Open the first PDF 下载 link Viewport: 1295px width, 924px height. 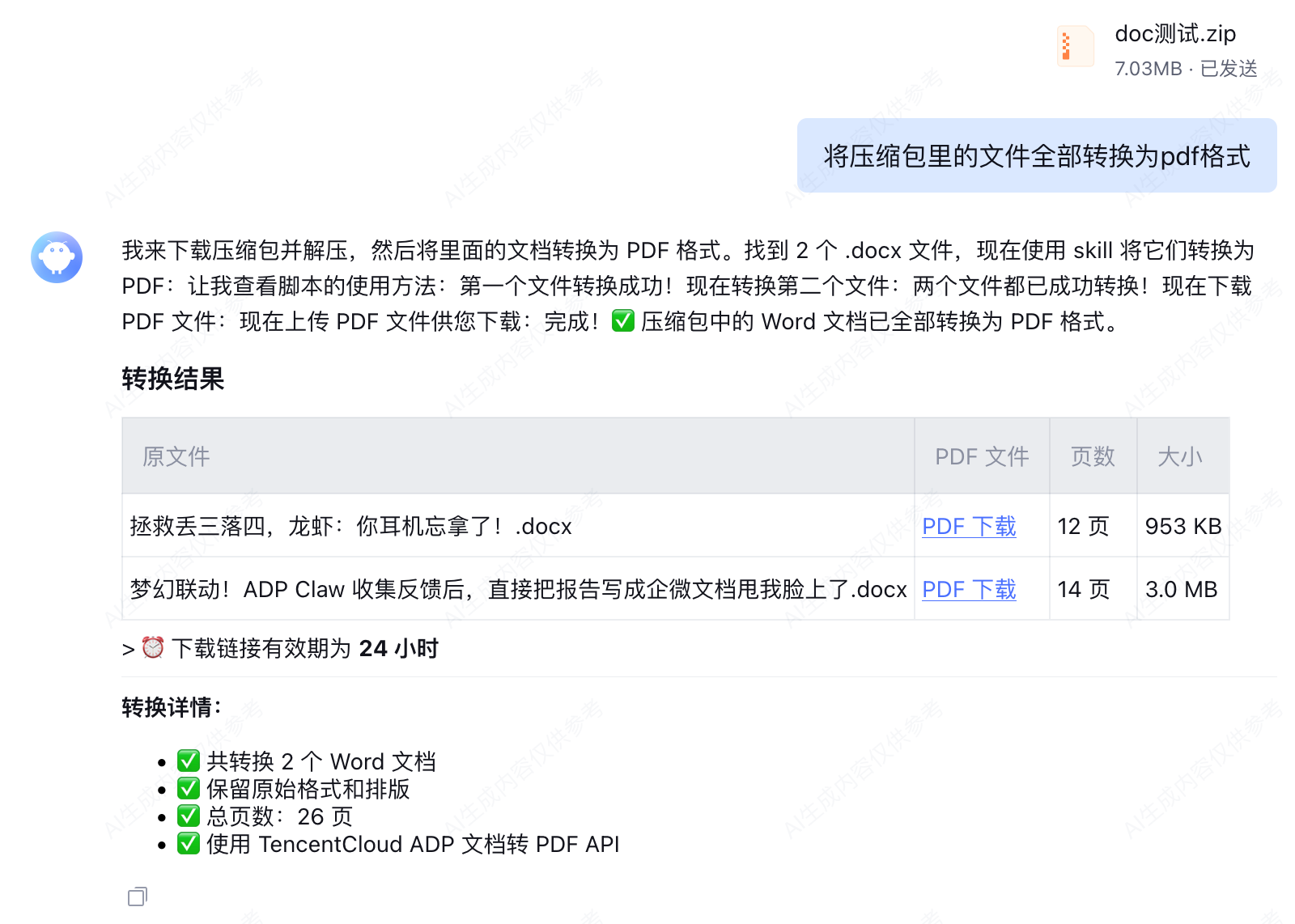968,527
